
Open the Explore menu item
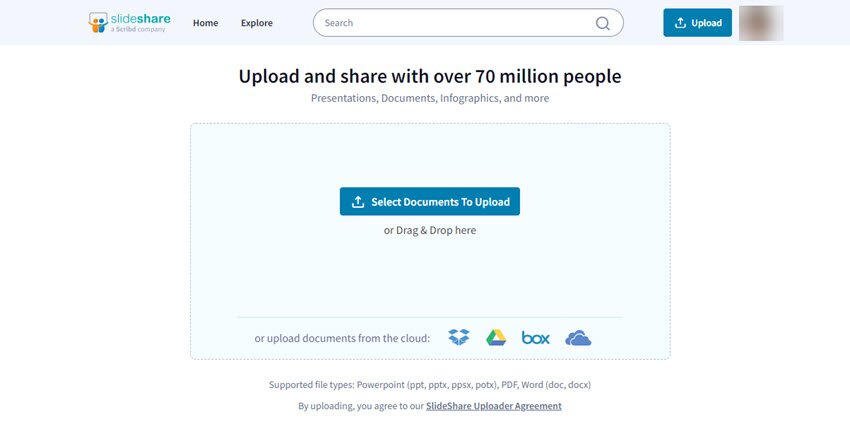click(256, 23)
